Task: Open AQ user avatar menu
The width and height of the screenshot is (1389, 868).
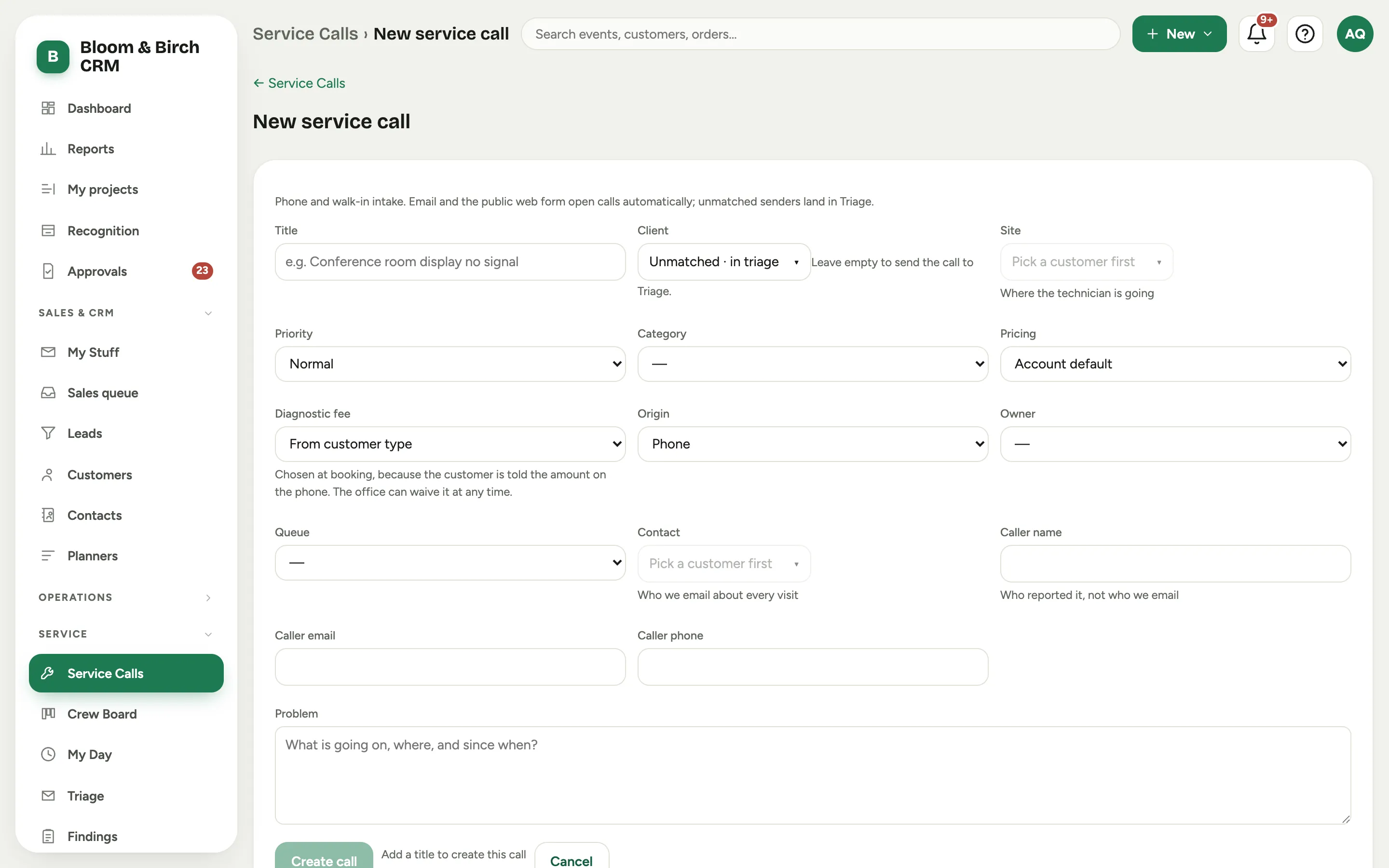Action: pos(1355,34)
